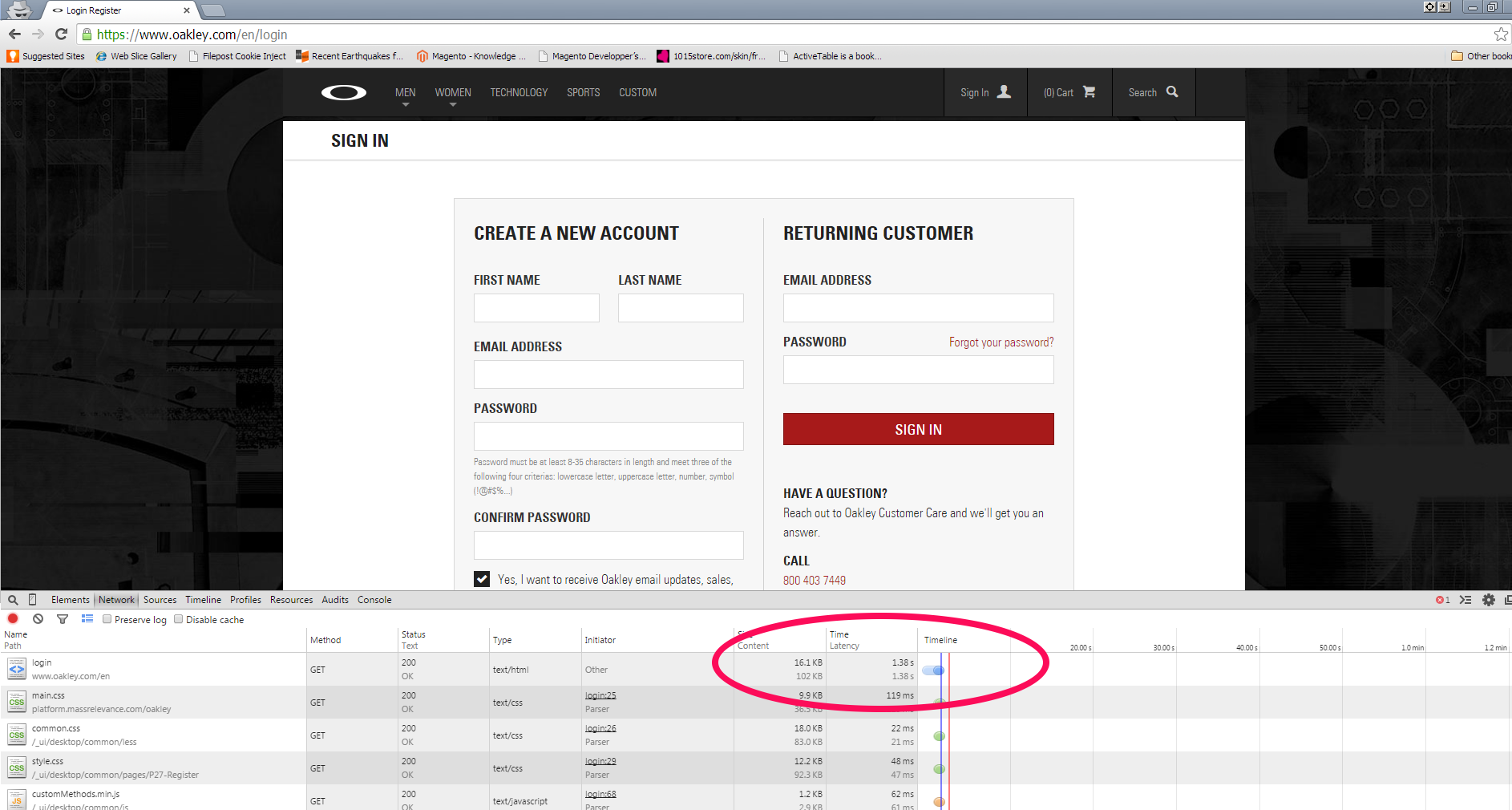The width and height of the screenshot is (1512, 810).
Task: Open Suggested Sites bookmark
Action: tap(46, 56)
